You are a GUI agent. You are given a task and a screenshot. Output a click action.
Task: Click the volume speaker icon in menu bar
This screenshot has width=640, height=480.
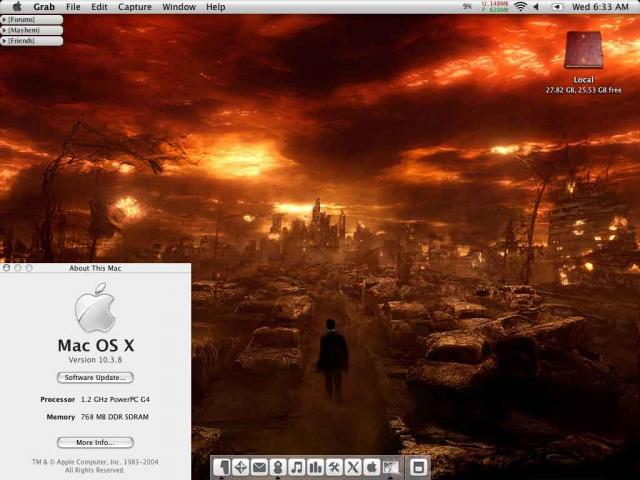[537, 7]
